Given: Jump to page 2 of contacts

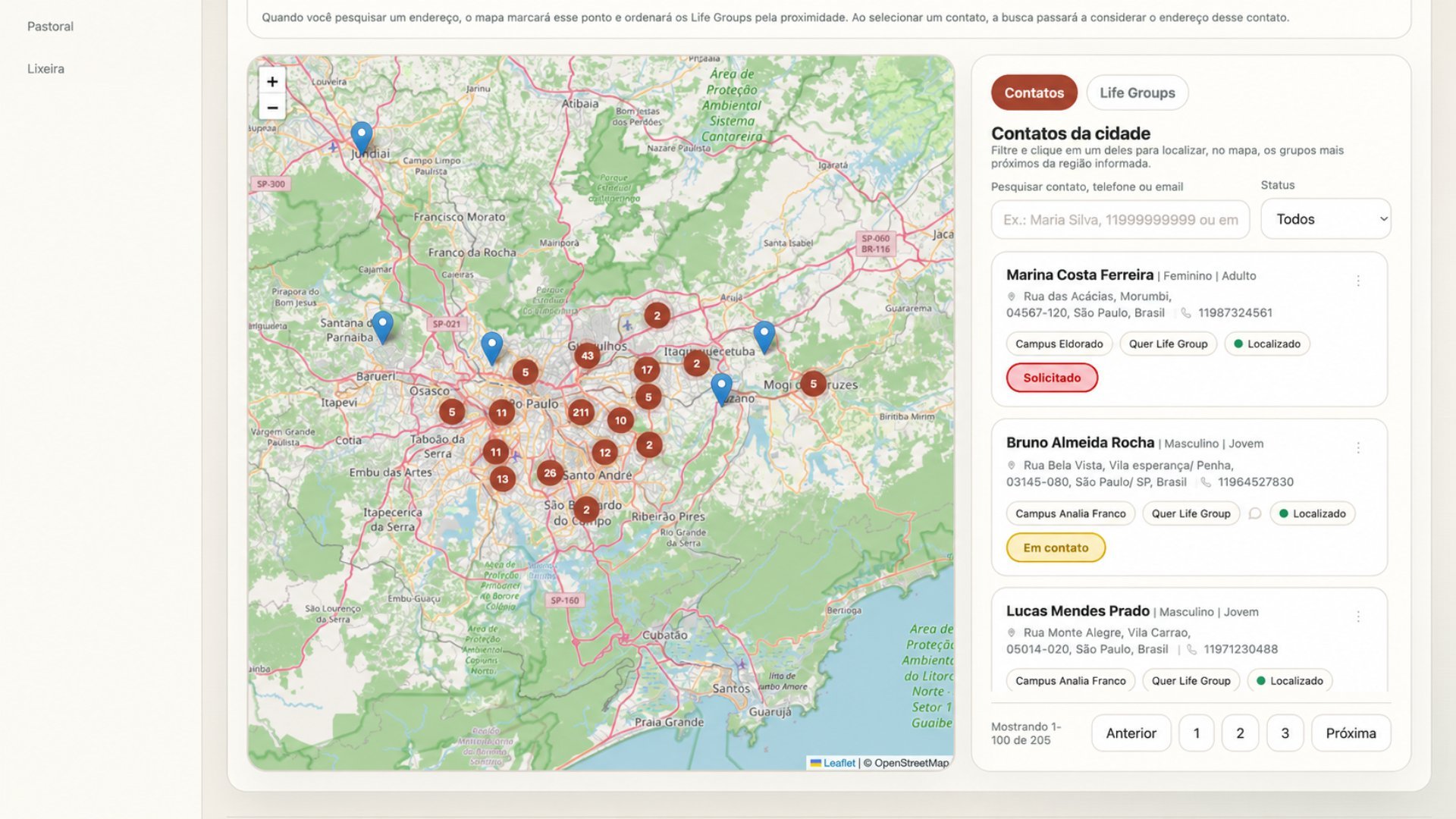Looking at the screenshot, I should pyautogui.click(x=1240, y=733).
